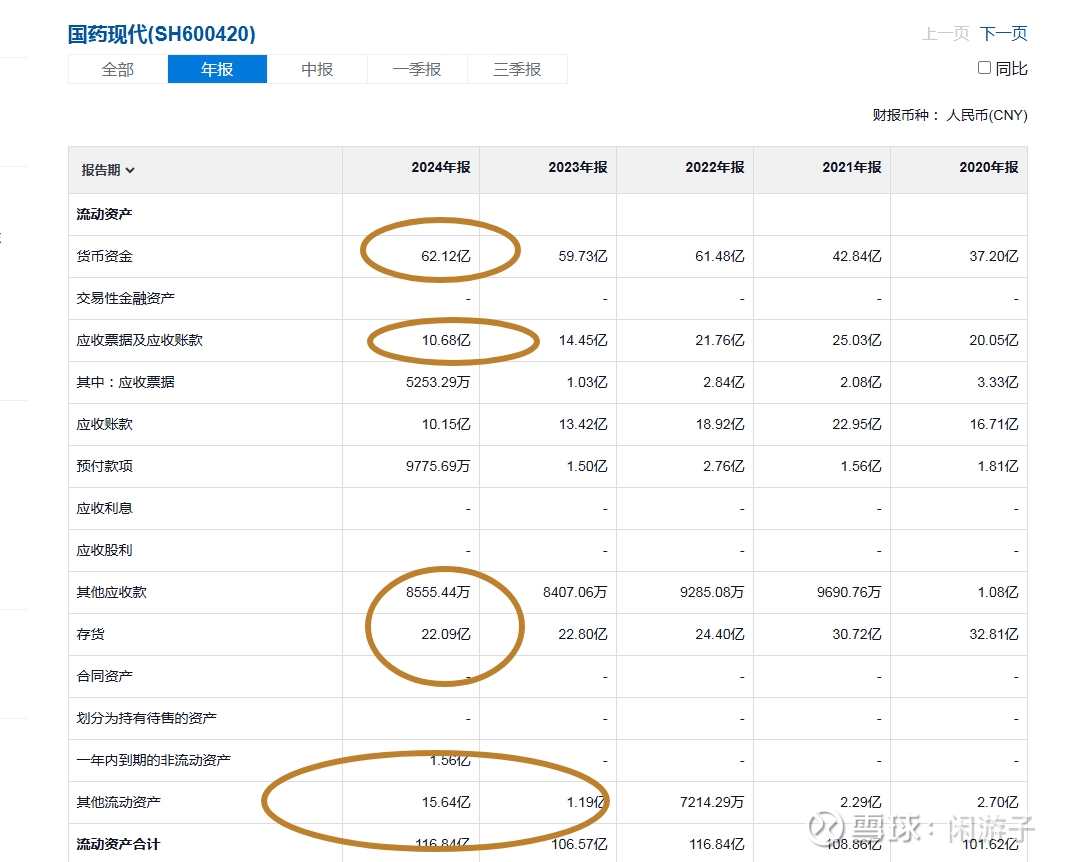Click the 国药现代(SH600420) title
Screen dimensions: 1067x862
pos(162,34)
